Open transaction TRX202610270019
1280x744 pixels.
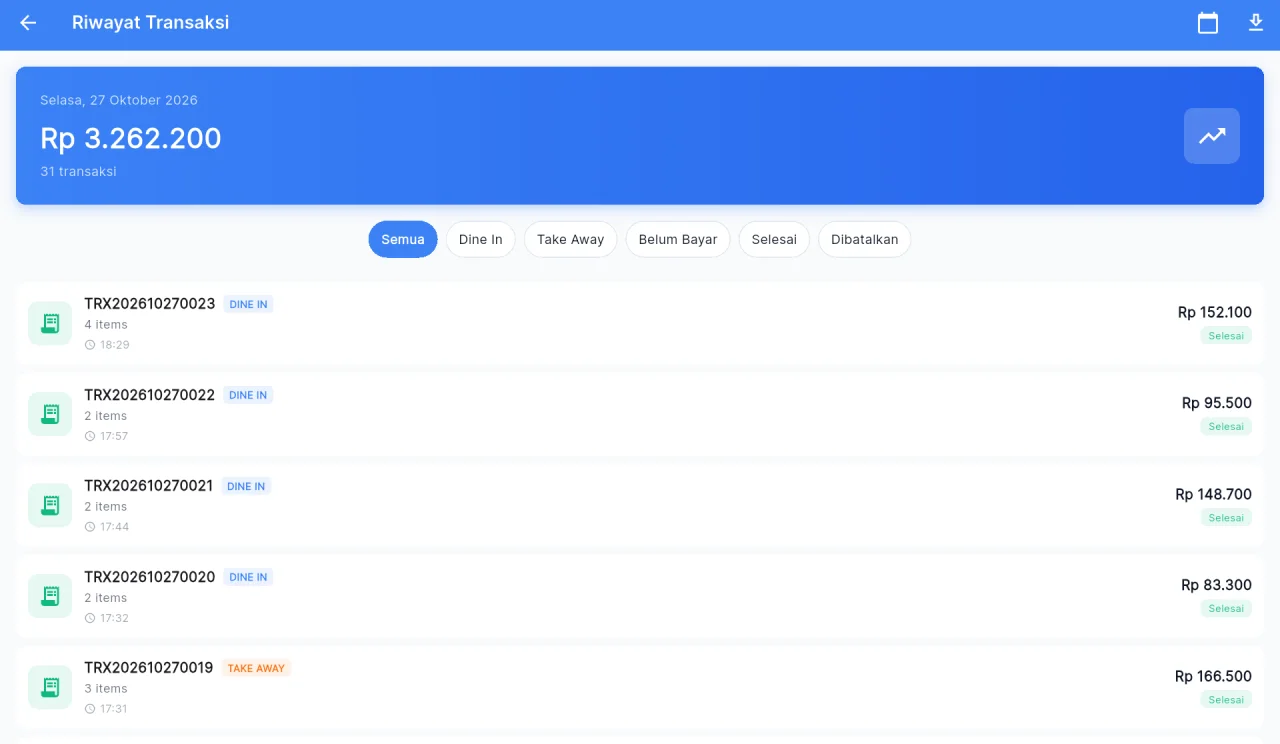(x=640, y=687)
